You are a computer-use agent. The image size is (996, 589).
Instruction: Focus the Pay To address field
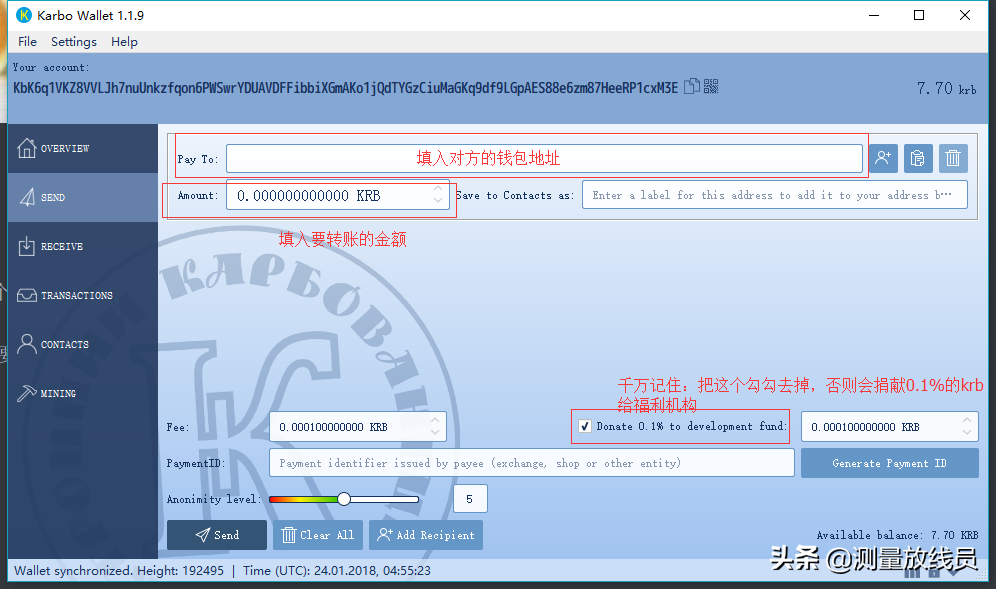(x=544, y=158)
